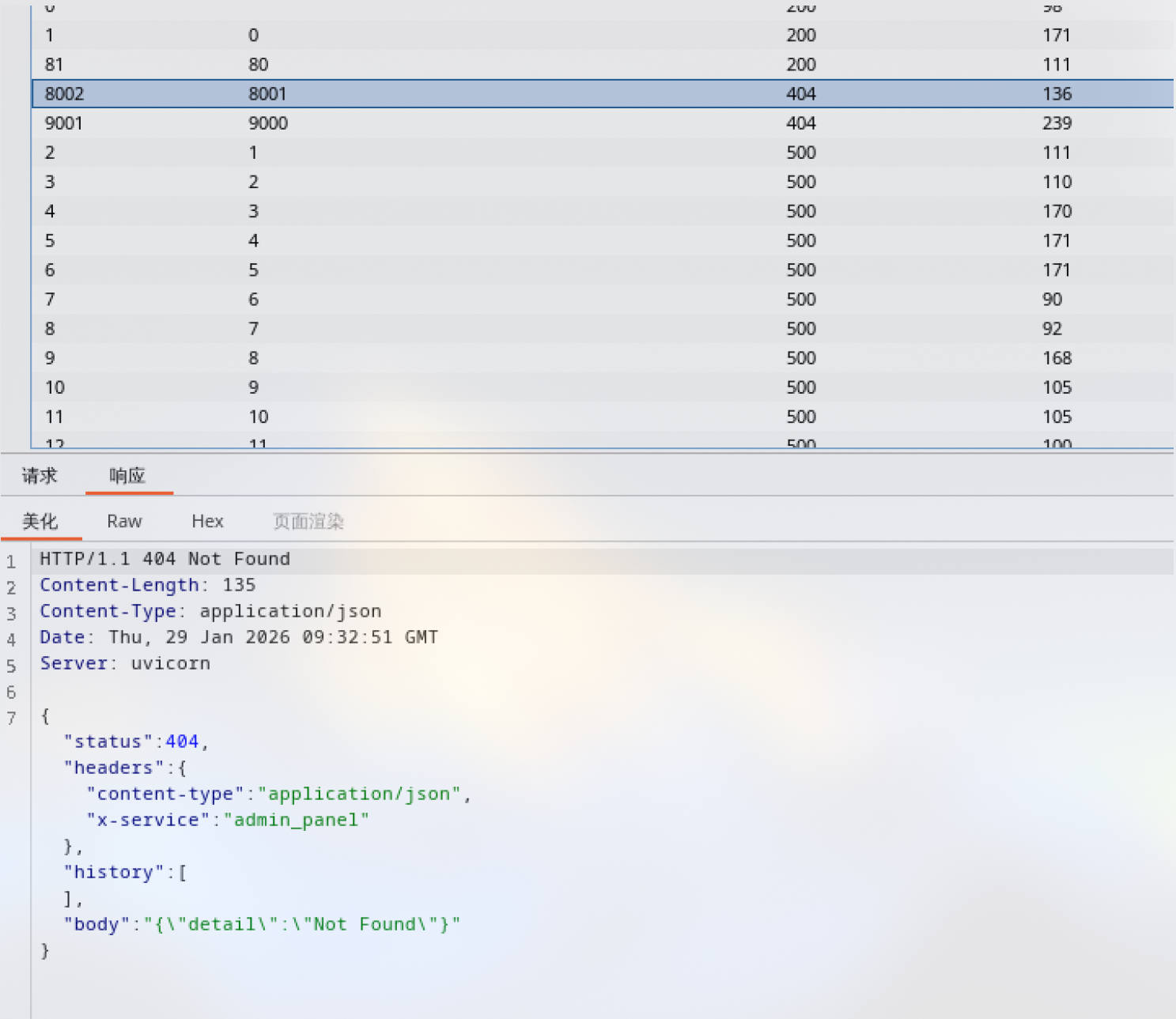Switch to the 请求 tab

(40, 476)
